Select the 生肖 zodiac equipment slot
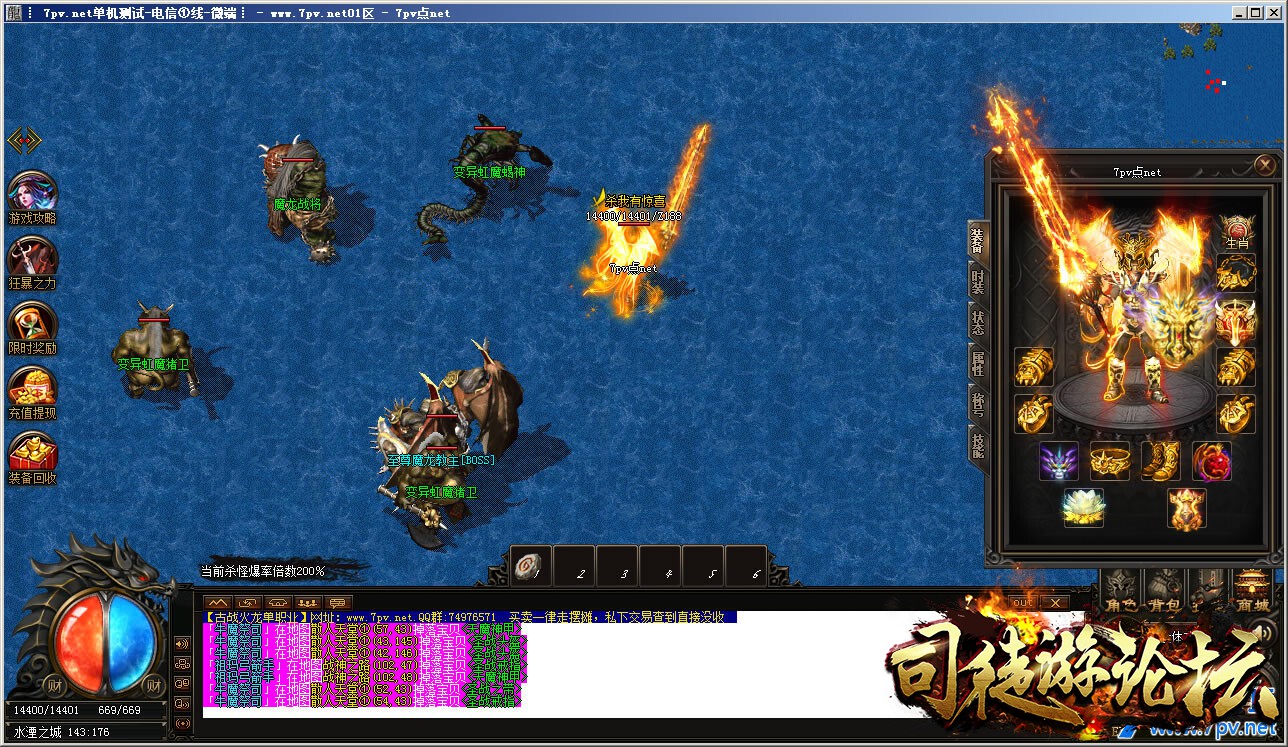 pyautogui.click(x=1237, y=232)
